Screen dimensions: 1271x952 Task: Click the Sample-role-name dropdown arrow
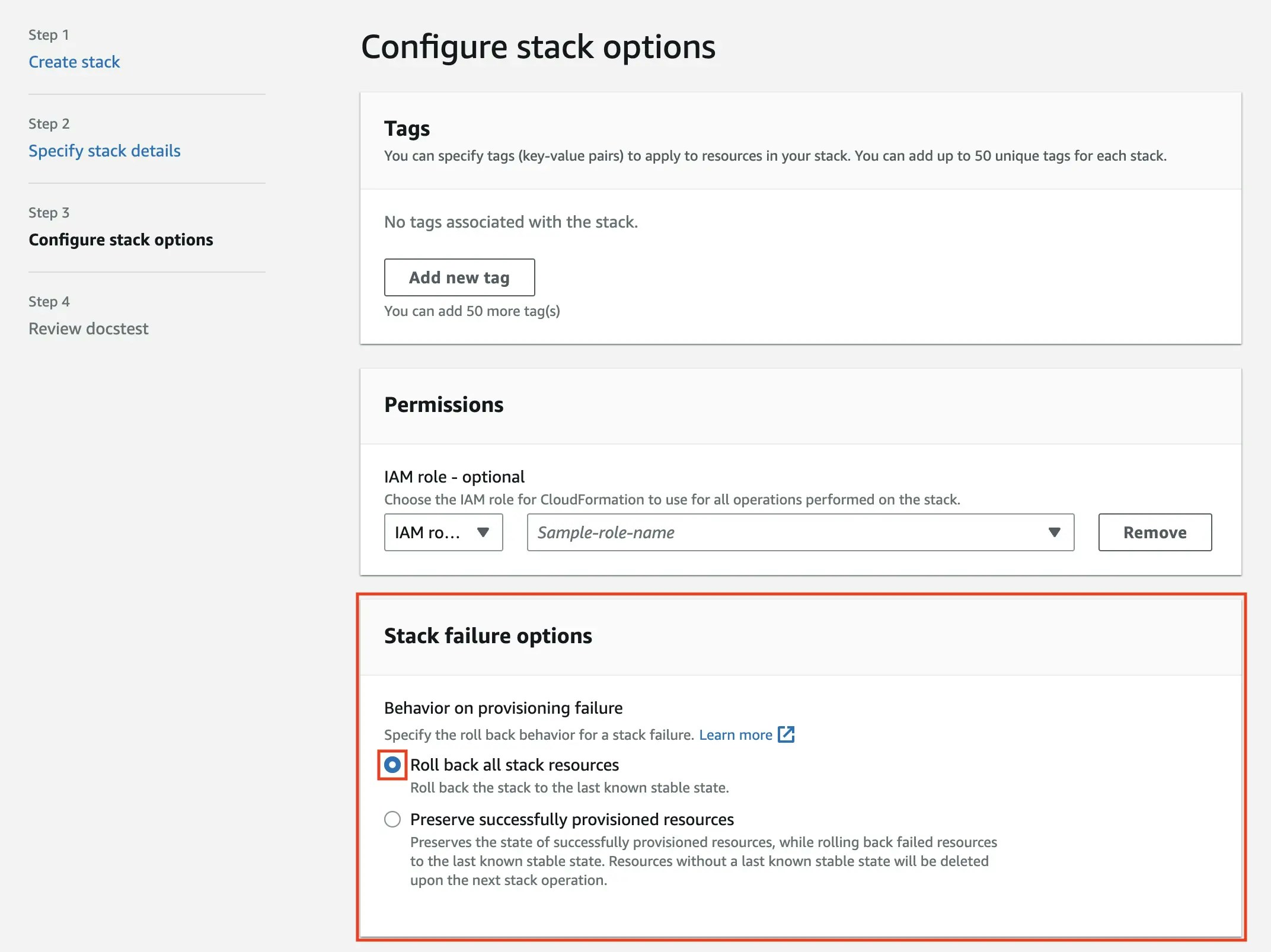1054,532
